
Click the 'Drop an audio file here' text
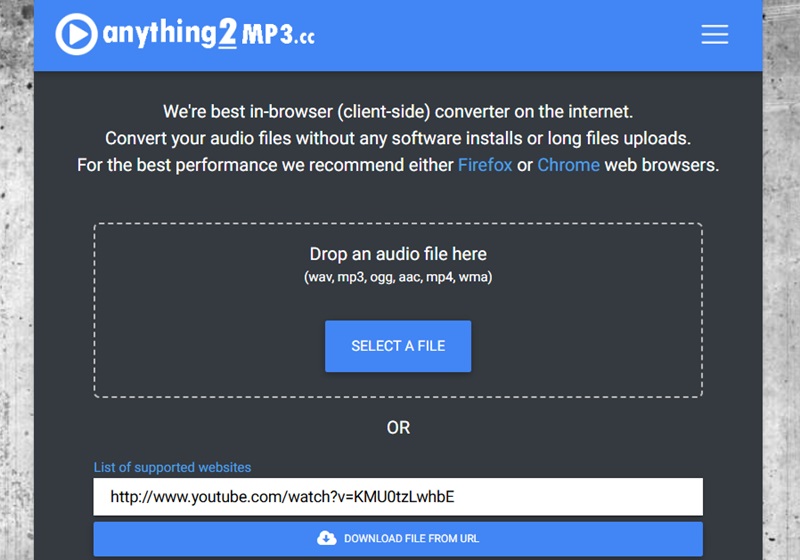(398, 254)
